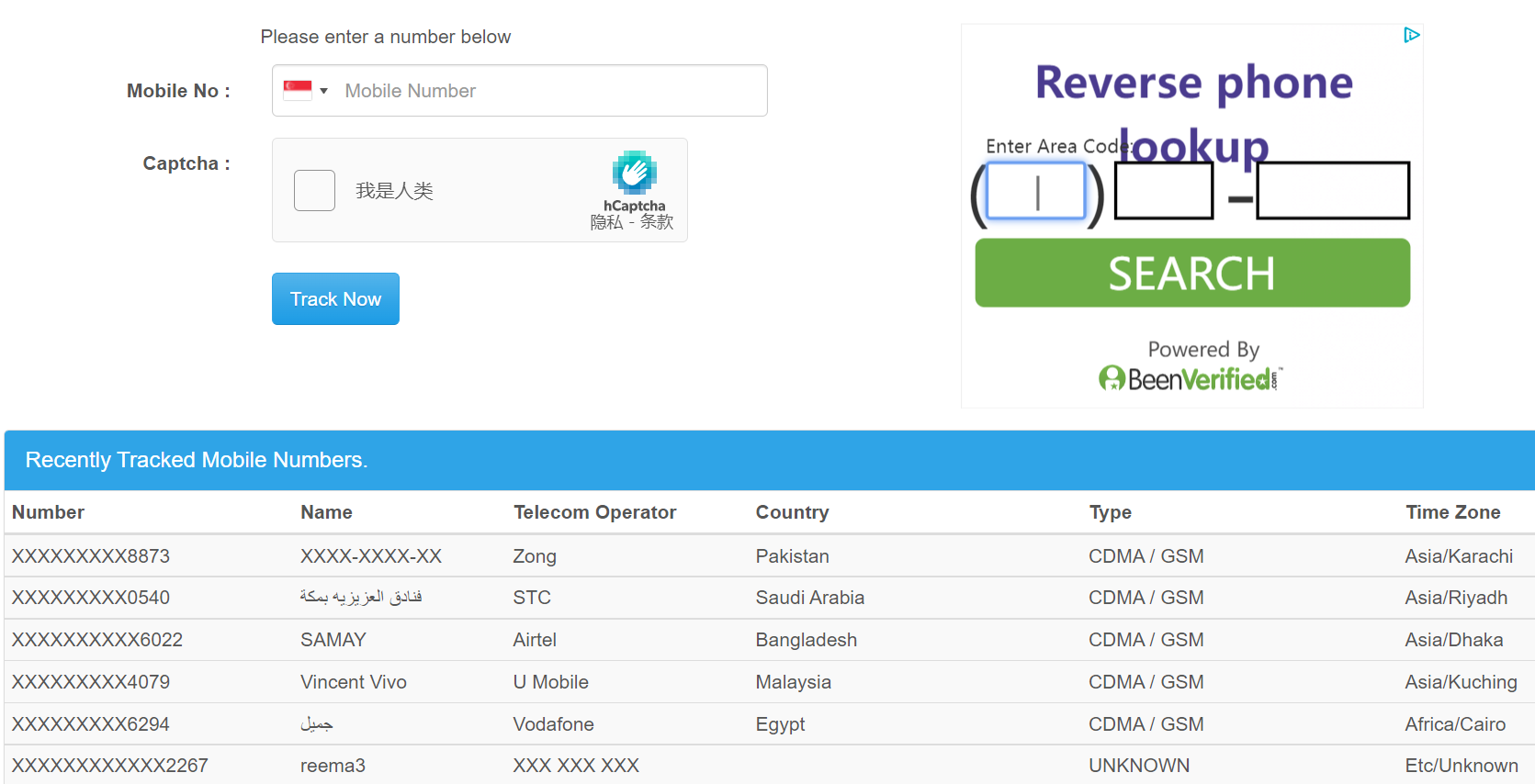Open the hCaptcha terms link

point(657,222)
